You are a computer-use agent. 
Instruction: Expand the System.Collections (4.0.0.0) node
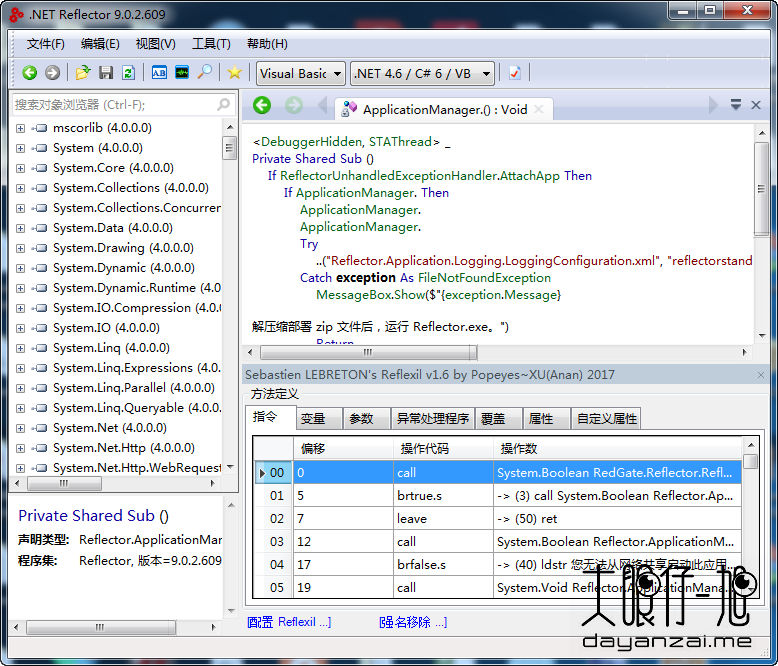tap(20, 189)
